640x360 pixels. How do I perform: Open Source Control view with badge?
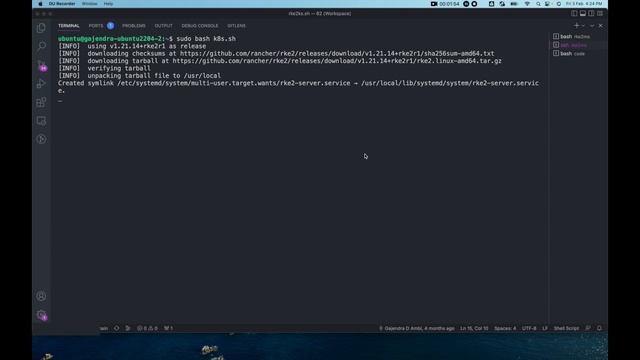(x=41, y=65)
